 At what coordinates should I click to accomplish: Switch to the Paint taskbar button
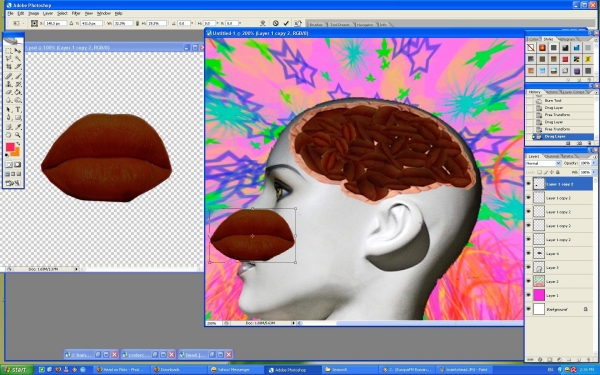point(465,370)
